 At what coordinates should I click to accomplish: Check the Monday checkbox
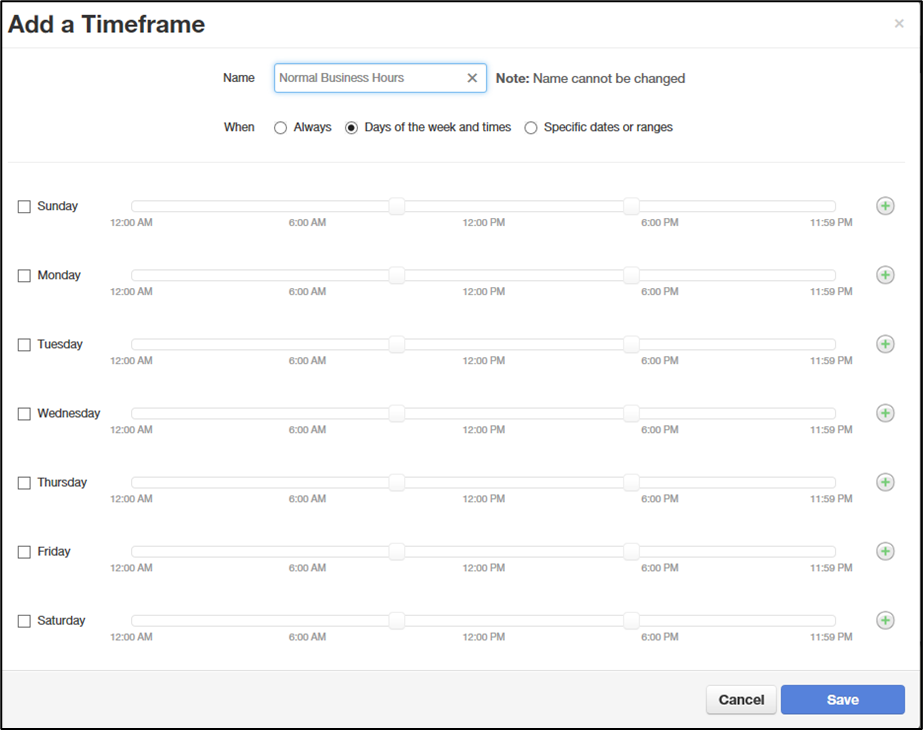[x=24, y=276]
